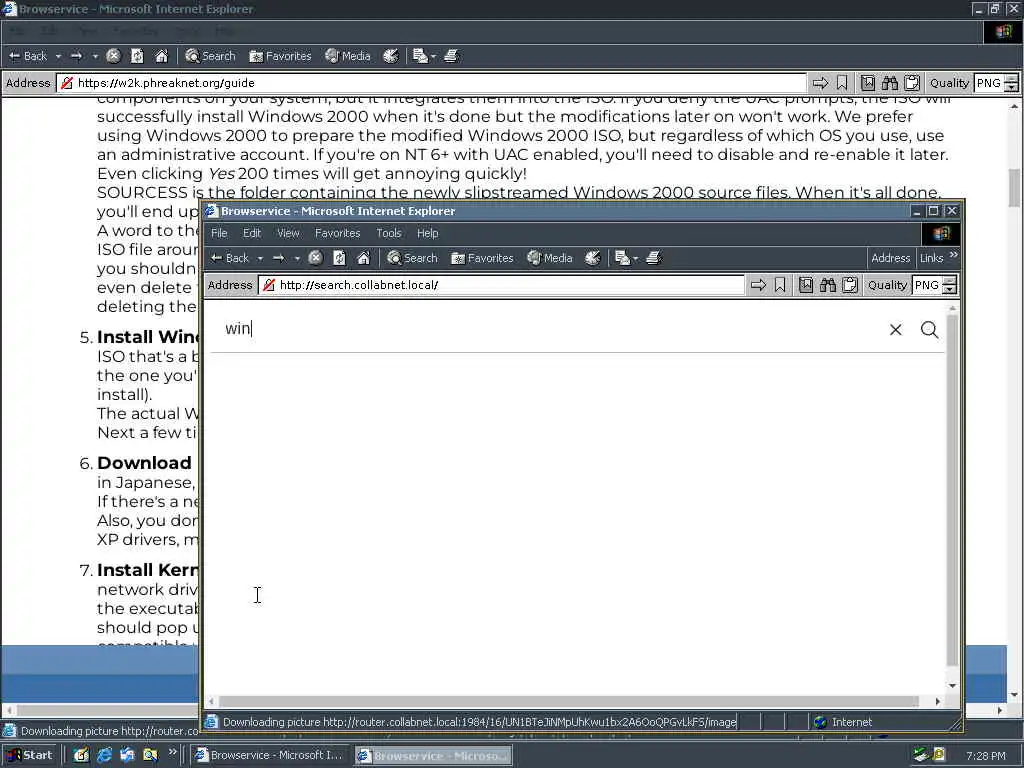Open the Start menu
This screenshot has width=1024, height=768.
click(x=30, y=756)
